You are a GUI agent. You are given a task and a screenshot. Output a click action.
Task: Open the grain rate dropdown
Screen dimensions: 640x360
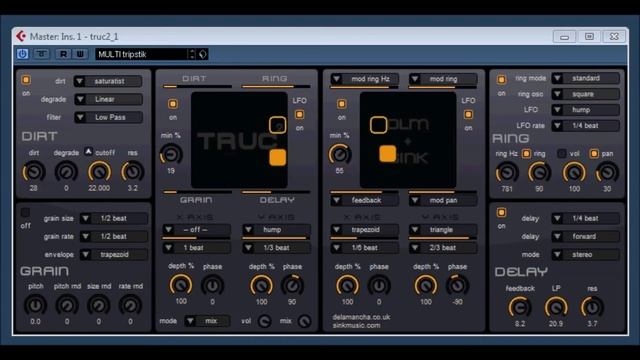(113, 236)
